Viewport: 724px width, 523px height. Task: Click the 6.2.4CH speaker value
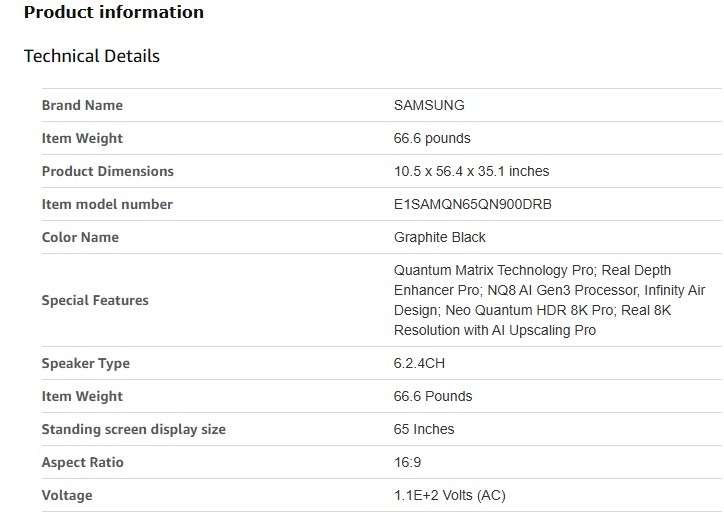[419, 363]
